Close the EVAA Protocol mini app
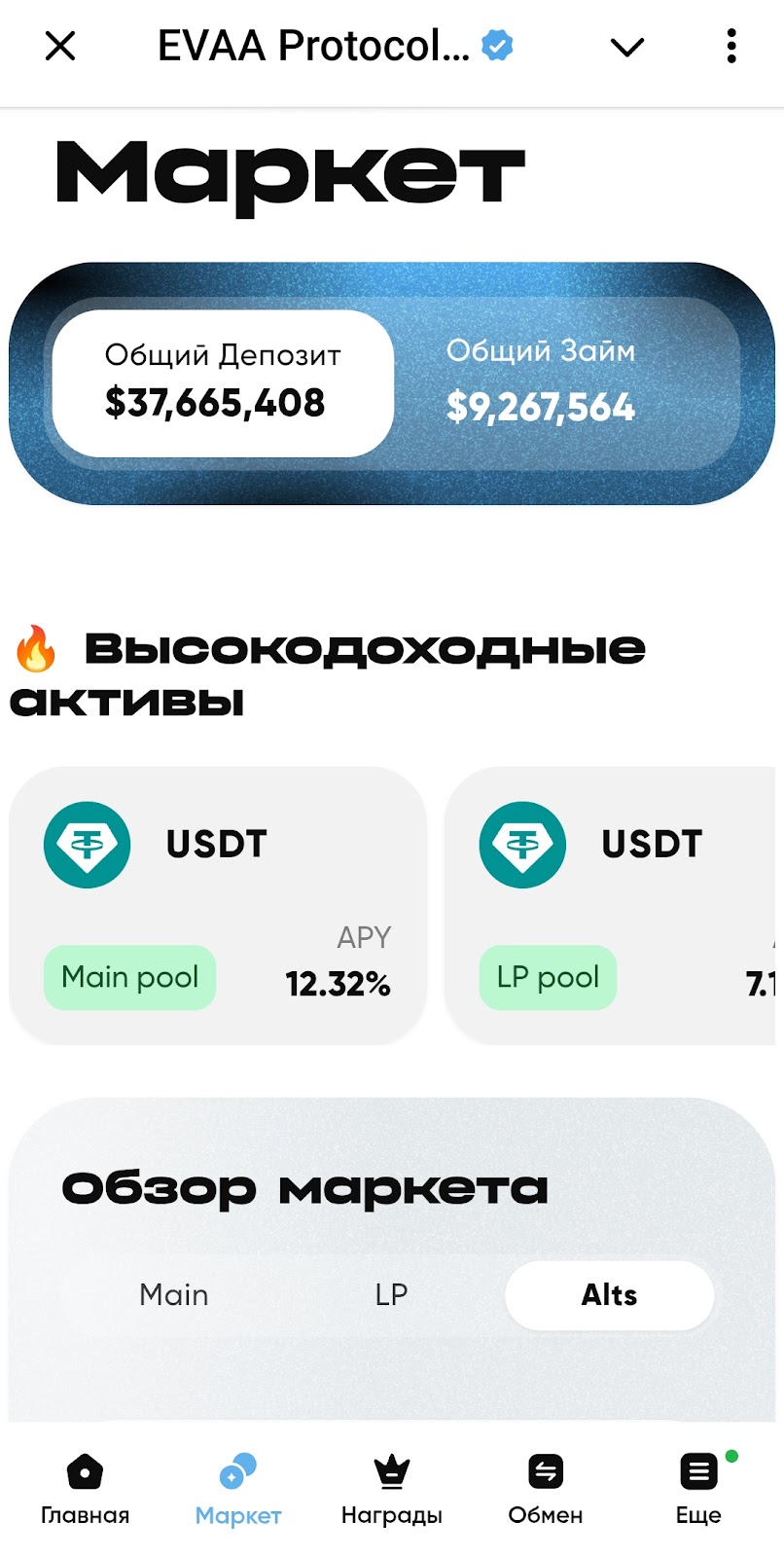This screenshot has width=784, height=1557. click(x=60, y=46)
